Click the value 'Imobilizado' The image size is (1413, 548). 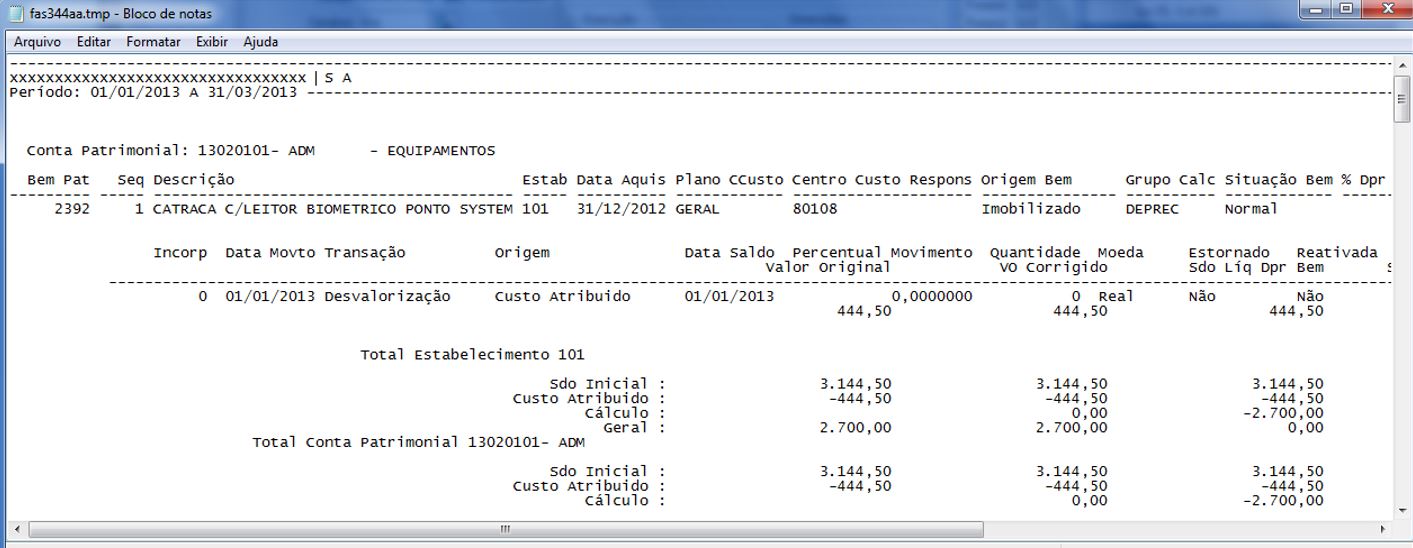[1030, 209]
